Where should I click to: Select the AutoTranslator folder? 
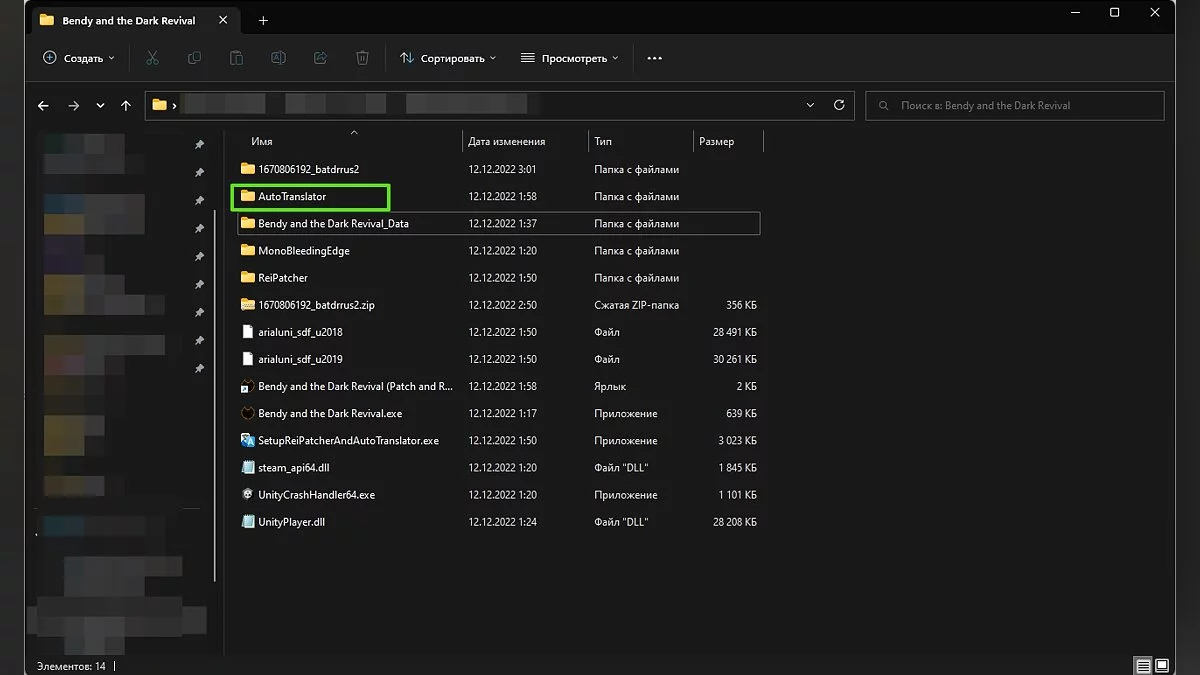(292, 197)
